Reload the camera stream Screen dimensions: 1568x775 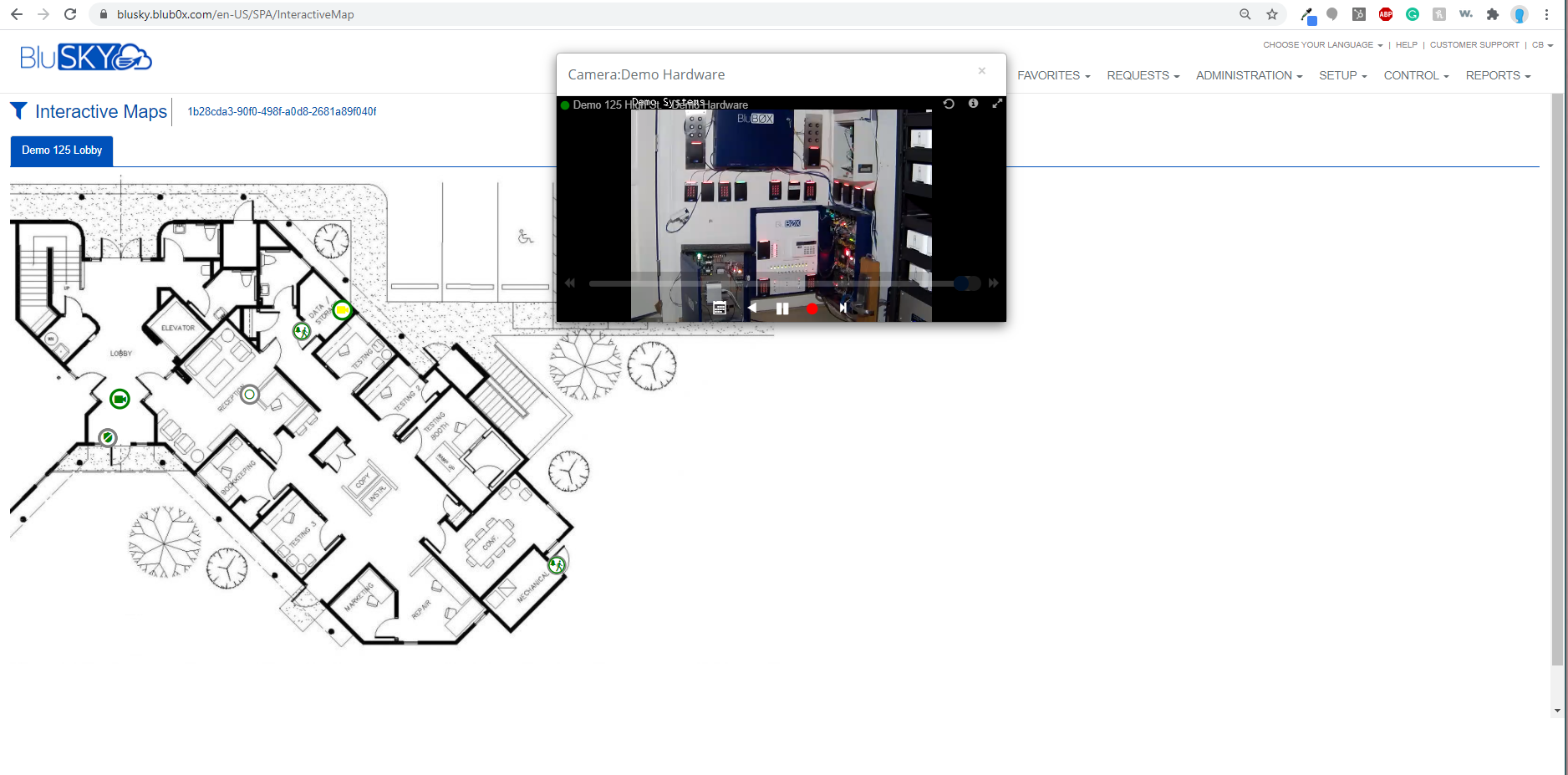[949, 104]
